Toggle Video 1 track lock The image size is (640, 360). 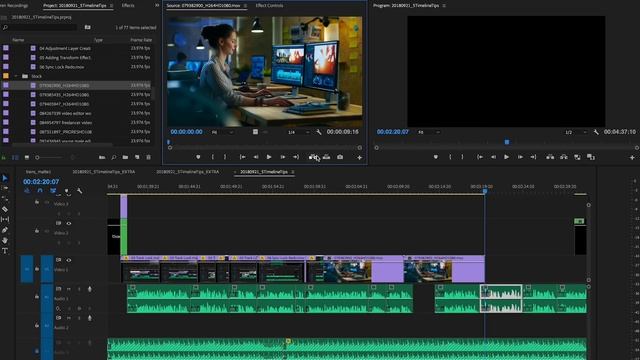tap(37, 269)
